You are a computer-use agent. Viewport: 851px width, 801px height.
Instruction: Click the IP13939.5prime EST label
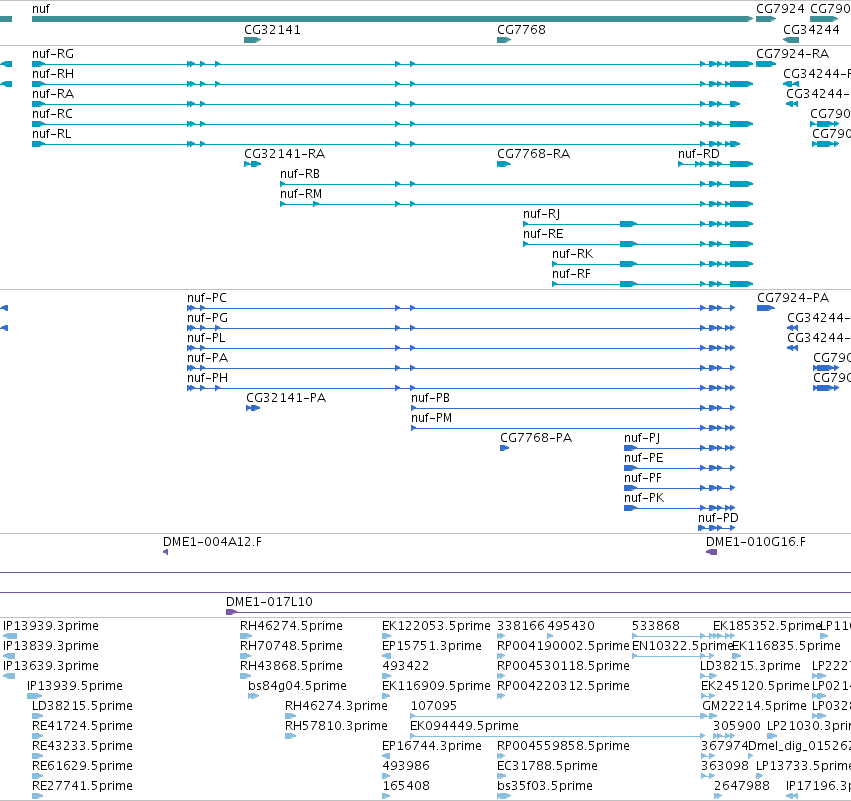click(75, 686)
